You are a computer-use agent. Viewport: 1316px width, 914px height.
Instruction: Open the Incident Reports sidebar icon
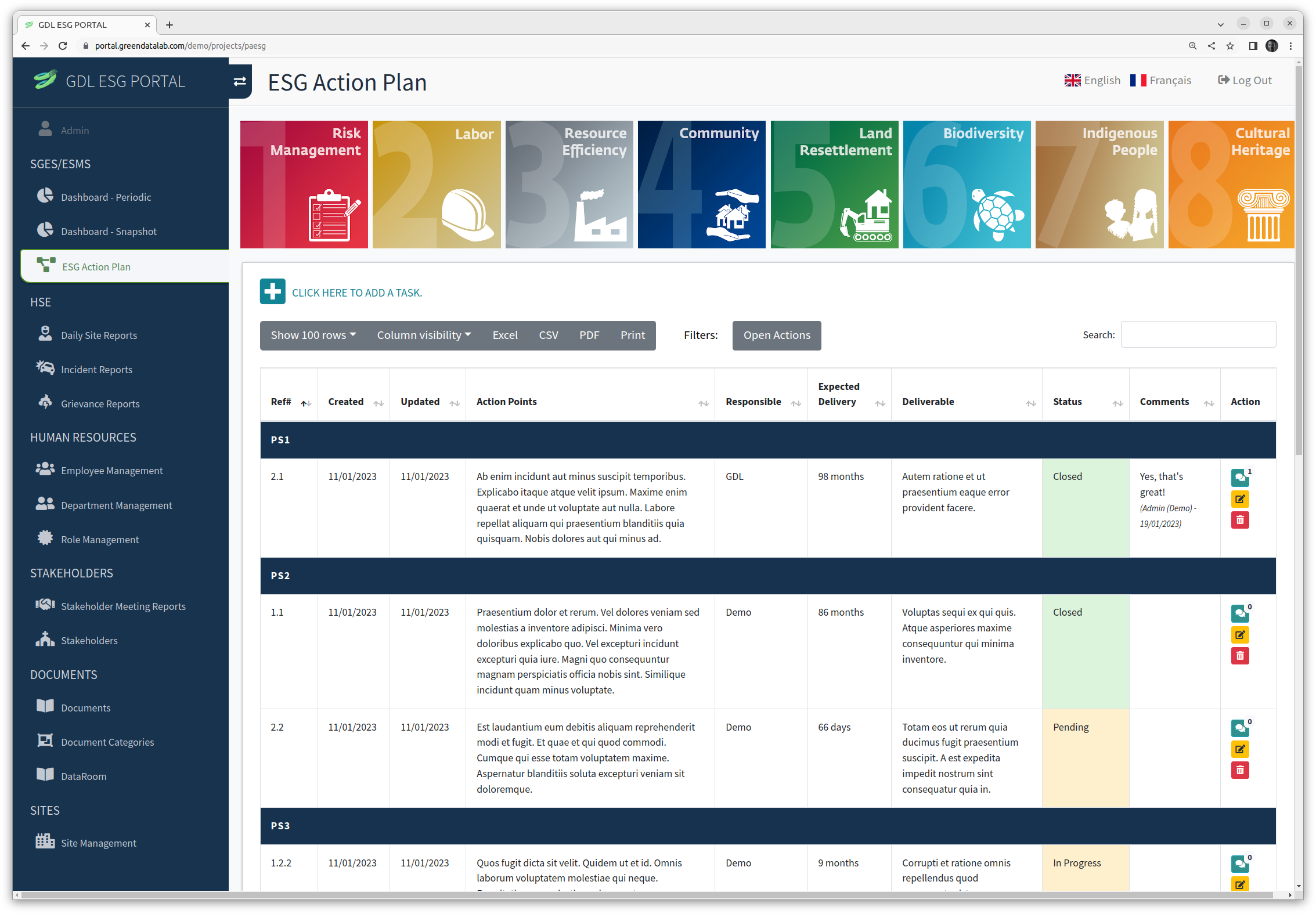point(45,368)
